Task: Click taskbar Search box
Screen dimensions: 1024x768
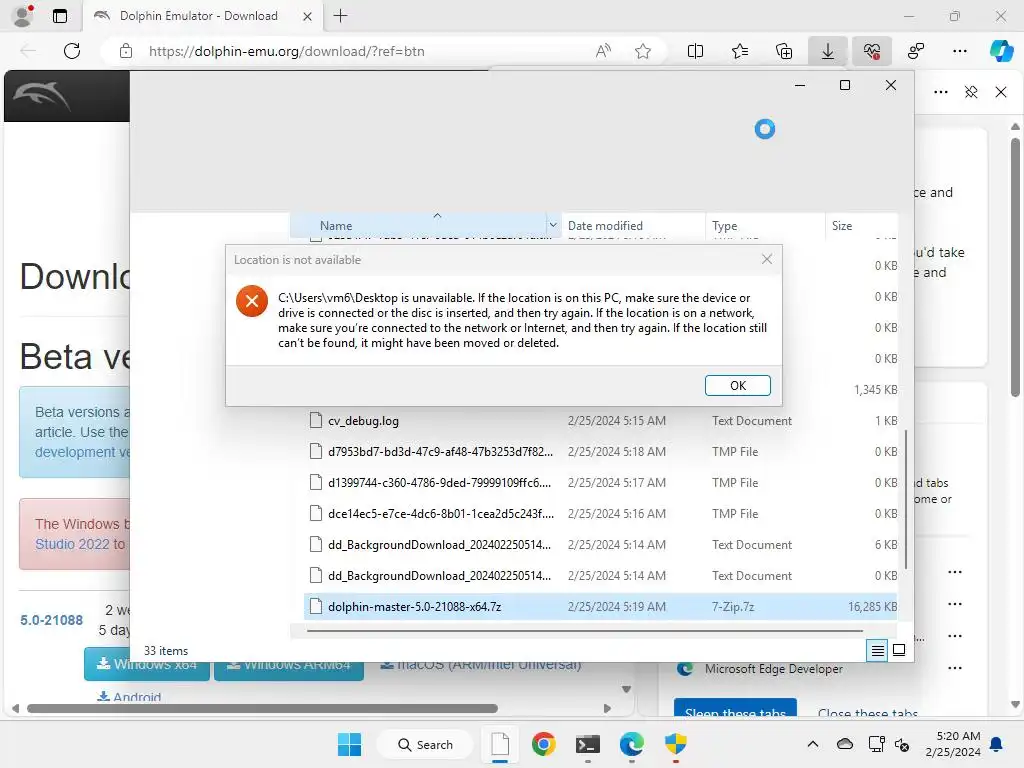Action: [425, 744]
